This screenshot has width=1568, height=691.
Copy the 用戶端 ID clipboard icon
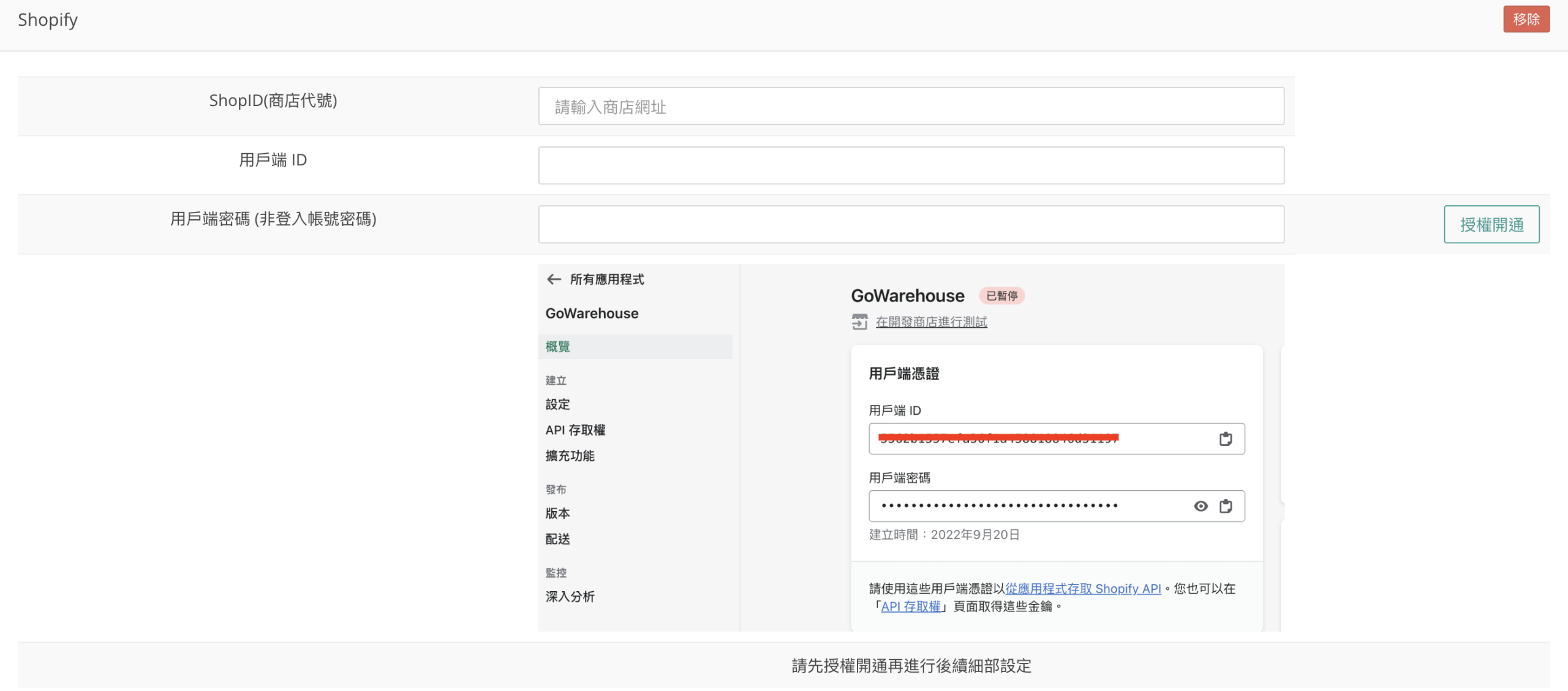click(1225, 439)
